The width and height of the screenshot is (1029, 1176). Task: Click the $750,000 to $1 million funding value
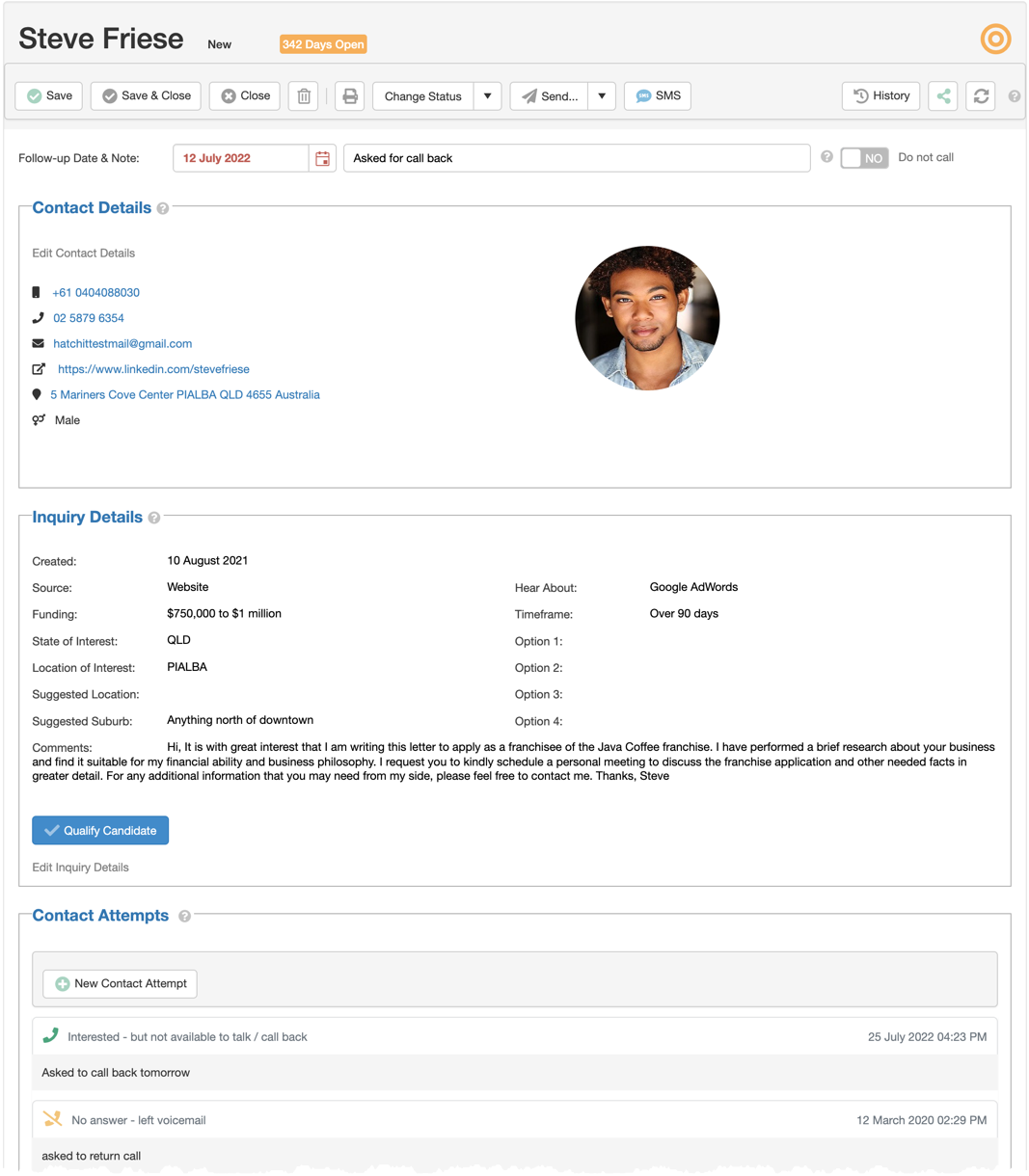pyautogui.click(x=225, y=613)
